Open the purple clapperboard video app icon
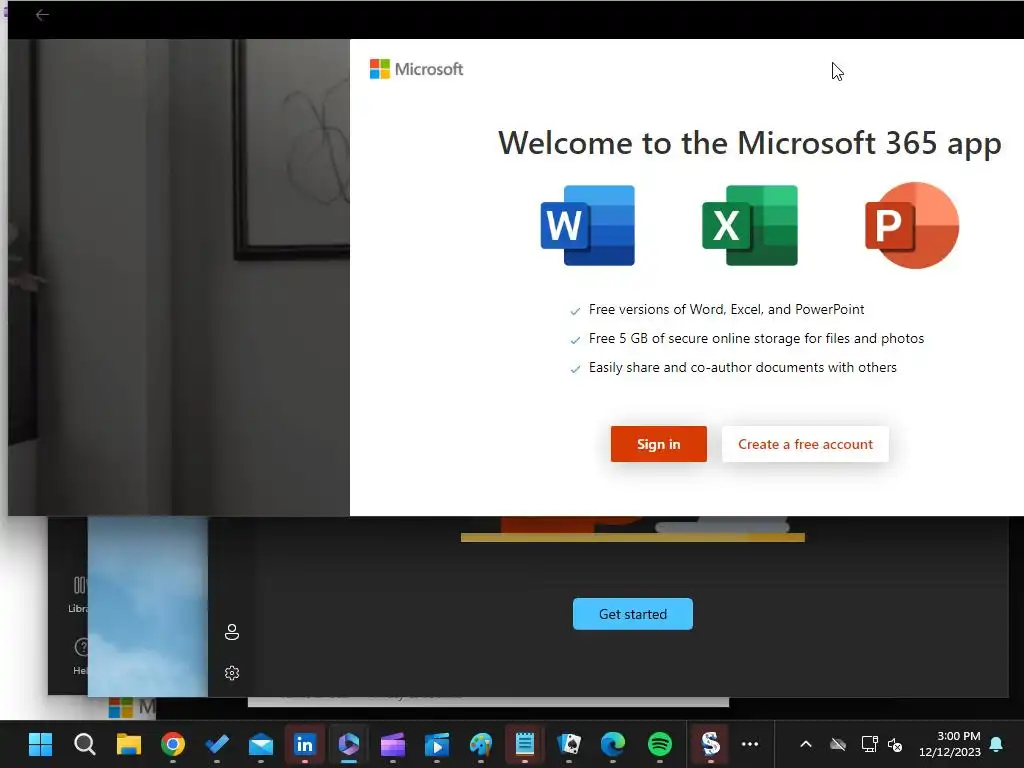The height and width of the screenshot is (768, 1024). pyautogui.click(x=392, y=744)
